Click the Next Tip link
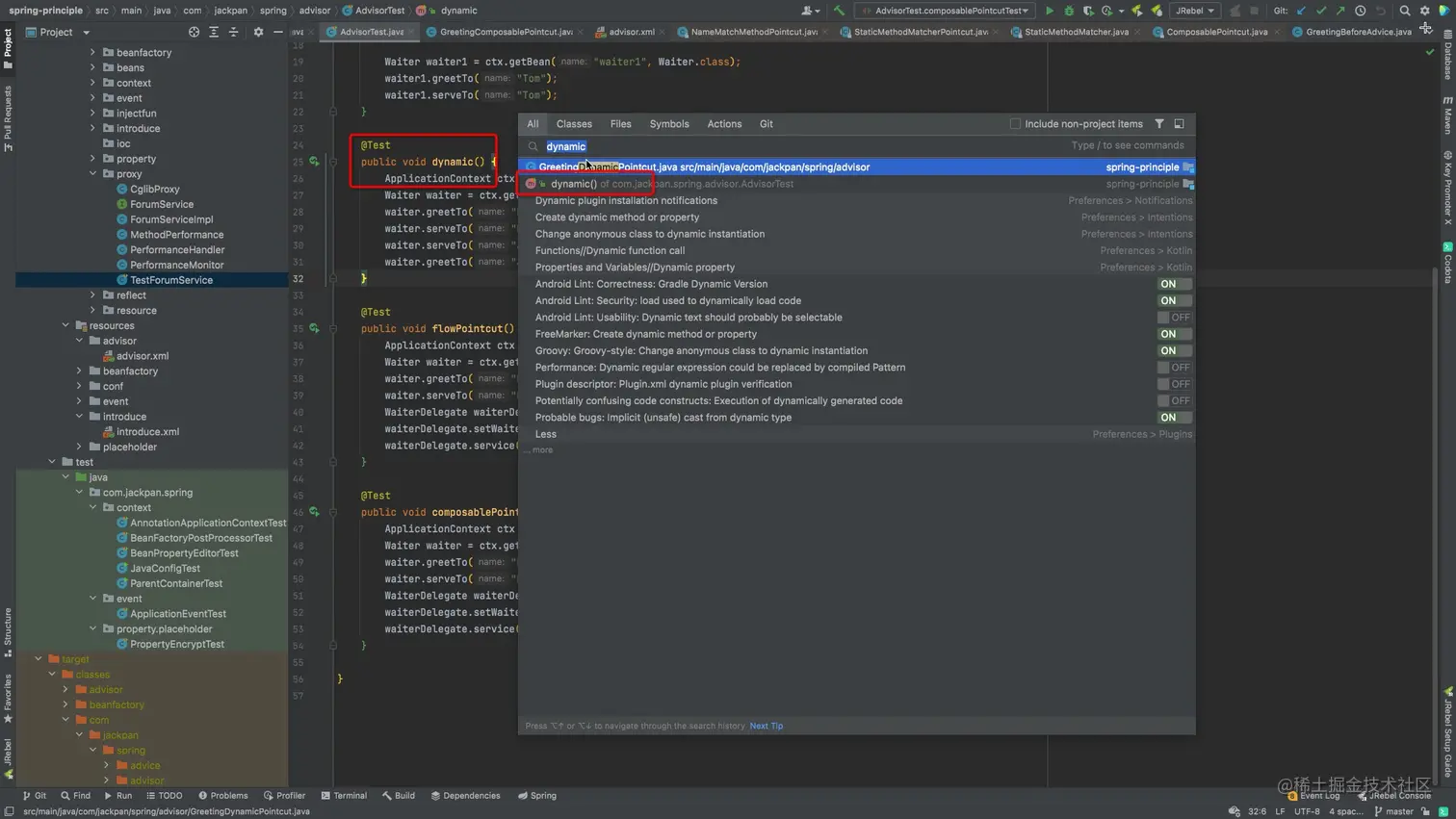 767,726
